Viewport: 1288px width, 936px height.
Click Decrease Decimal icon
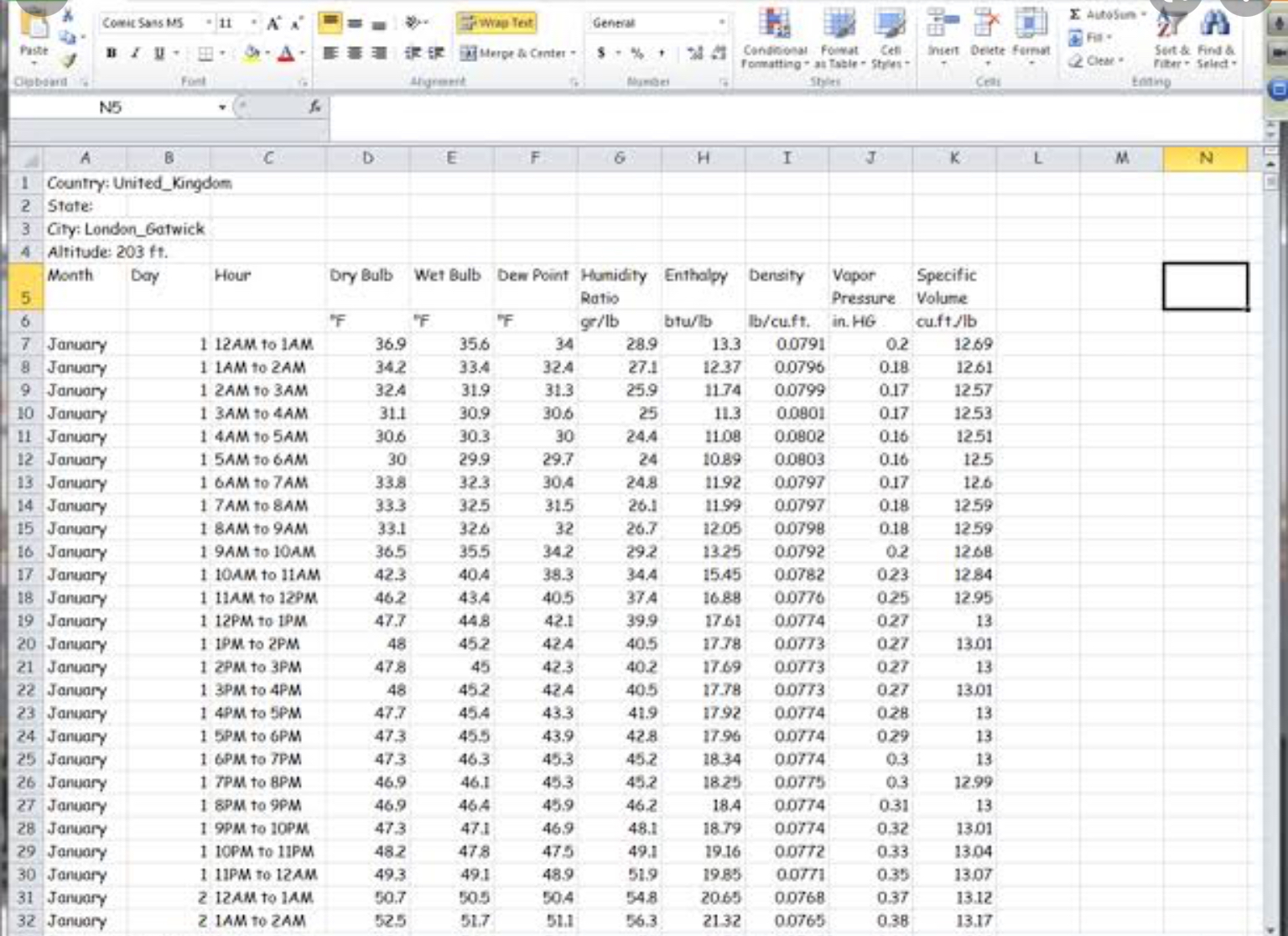pyautogui.click(x=719, y=53)
